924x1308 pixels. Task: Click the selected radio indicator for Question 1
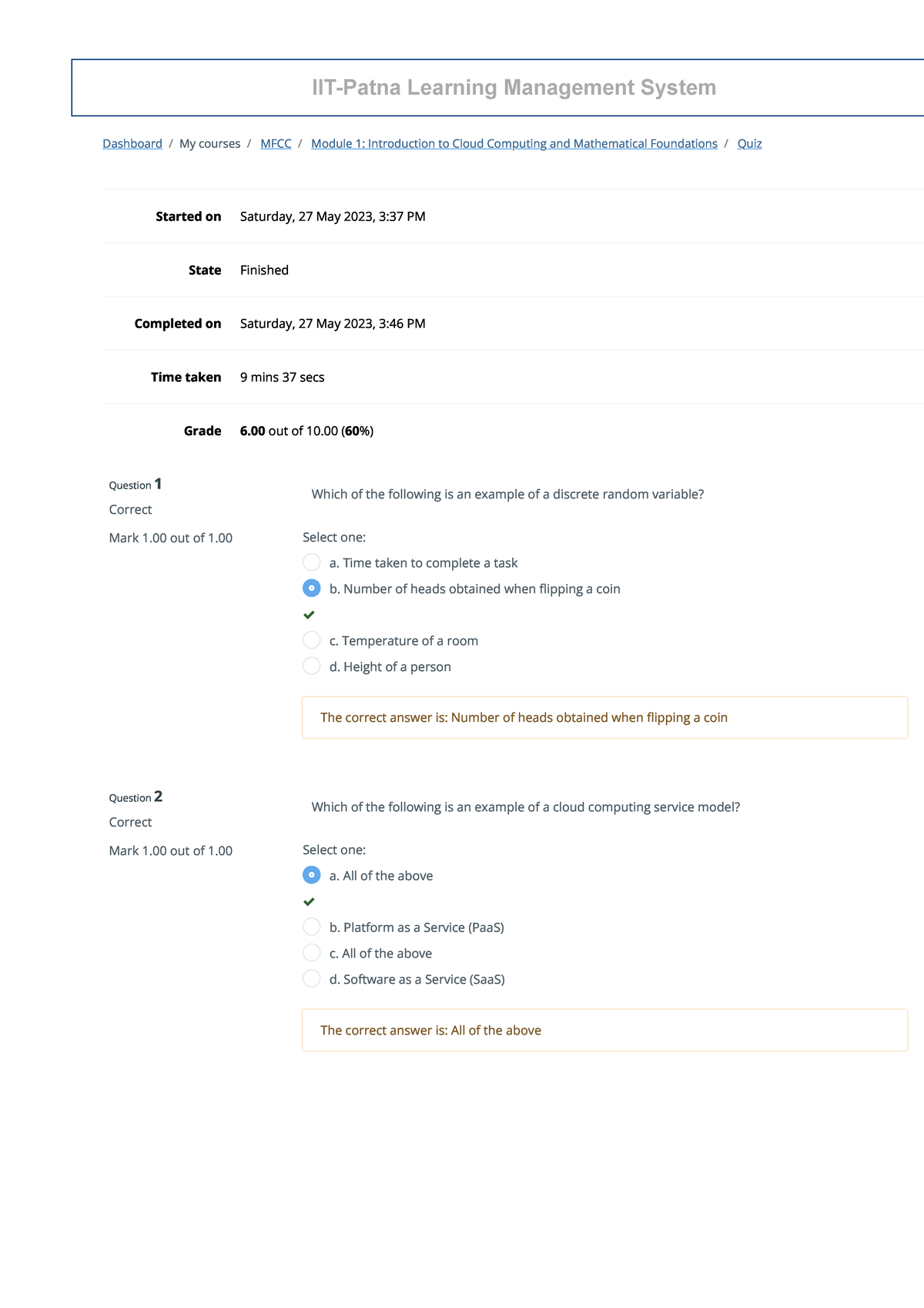[311, 588]
